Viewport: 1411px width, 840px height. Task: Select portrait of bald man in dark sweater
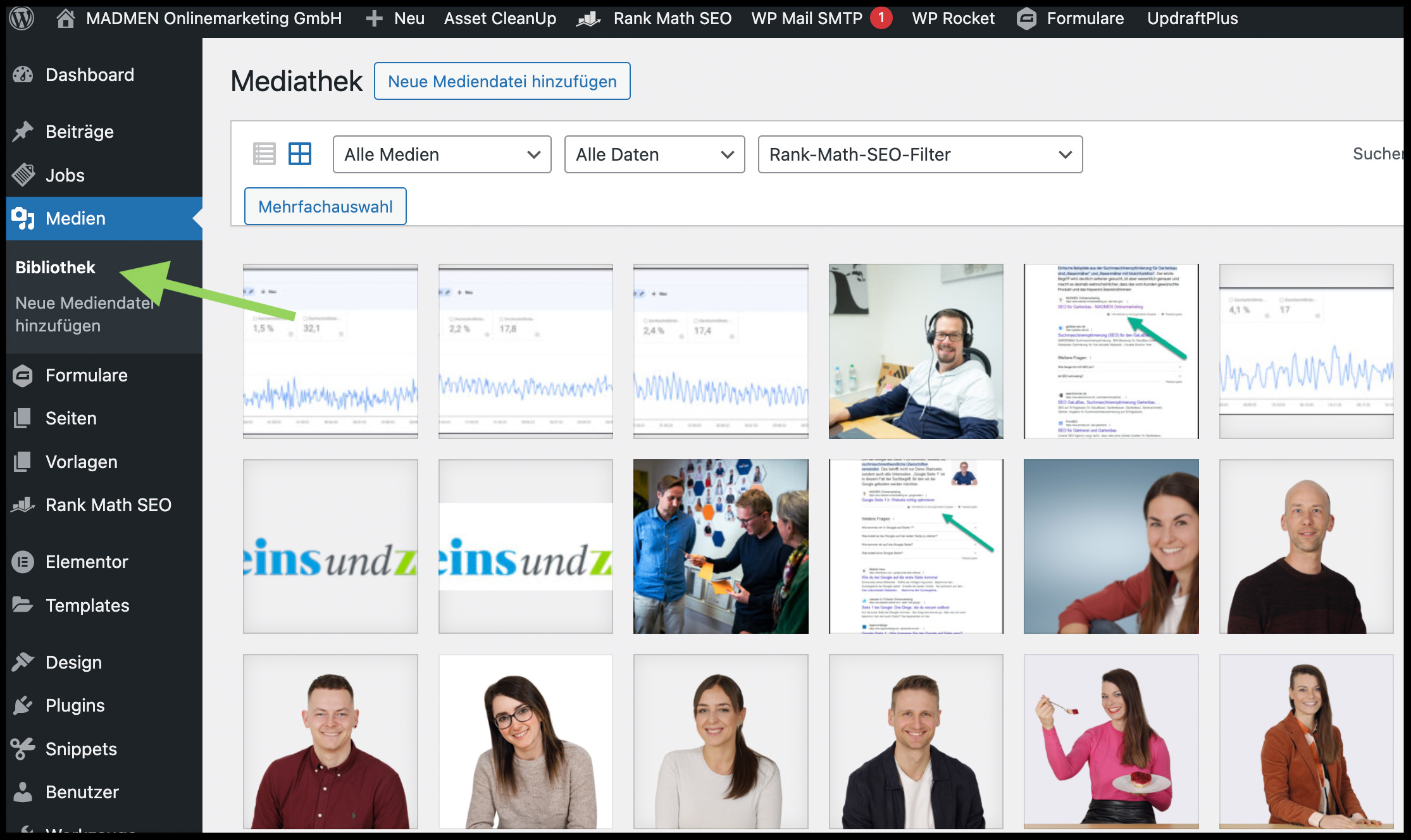[1306, 546]
